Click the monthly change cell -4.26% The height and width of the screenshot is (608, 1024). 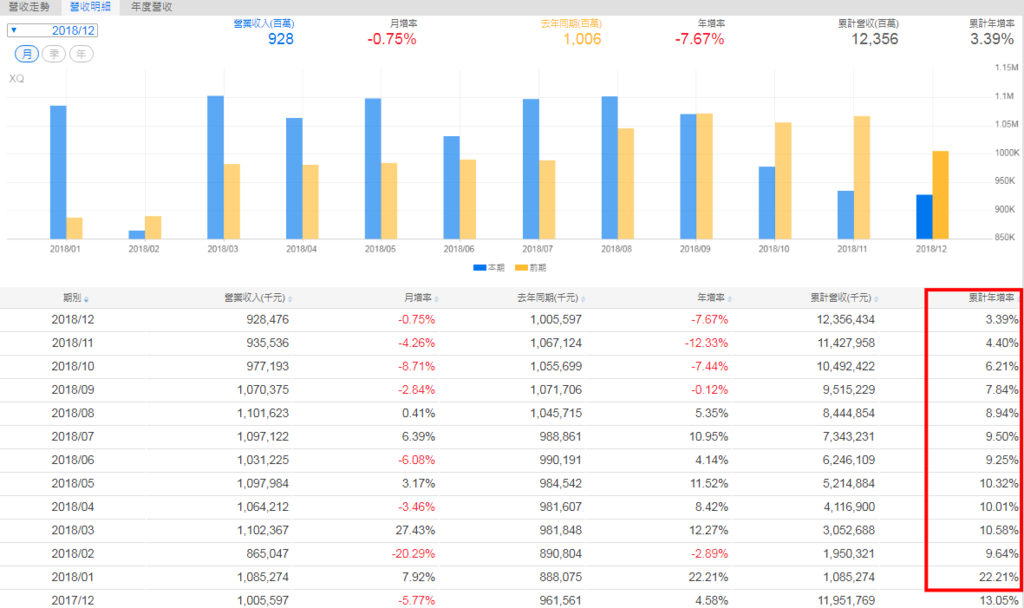coord(417,344)
